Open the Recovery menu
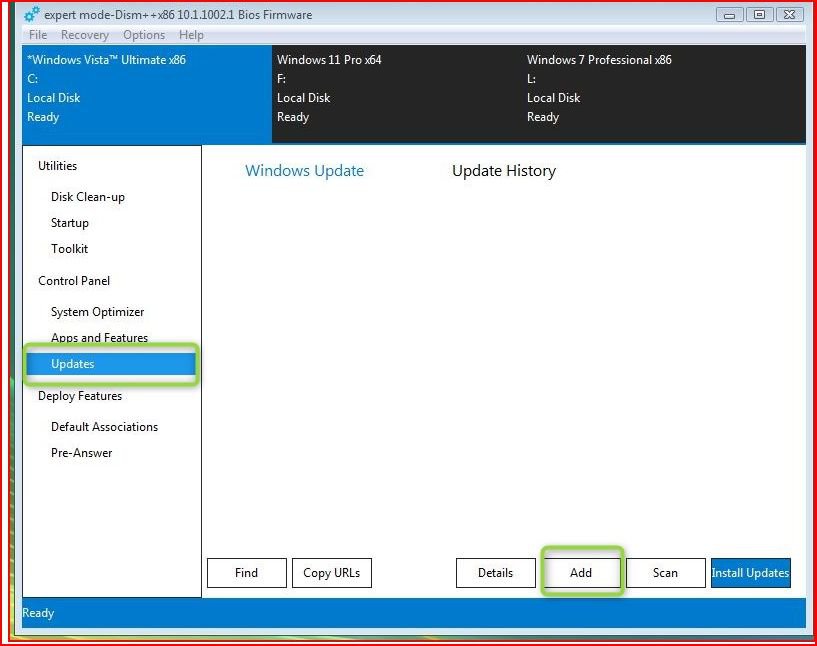The width and height of the screenshot is (817, 646). 85,35
